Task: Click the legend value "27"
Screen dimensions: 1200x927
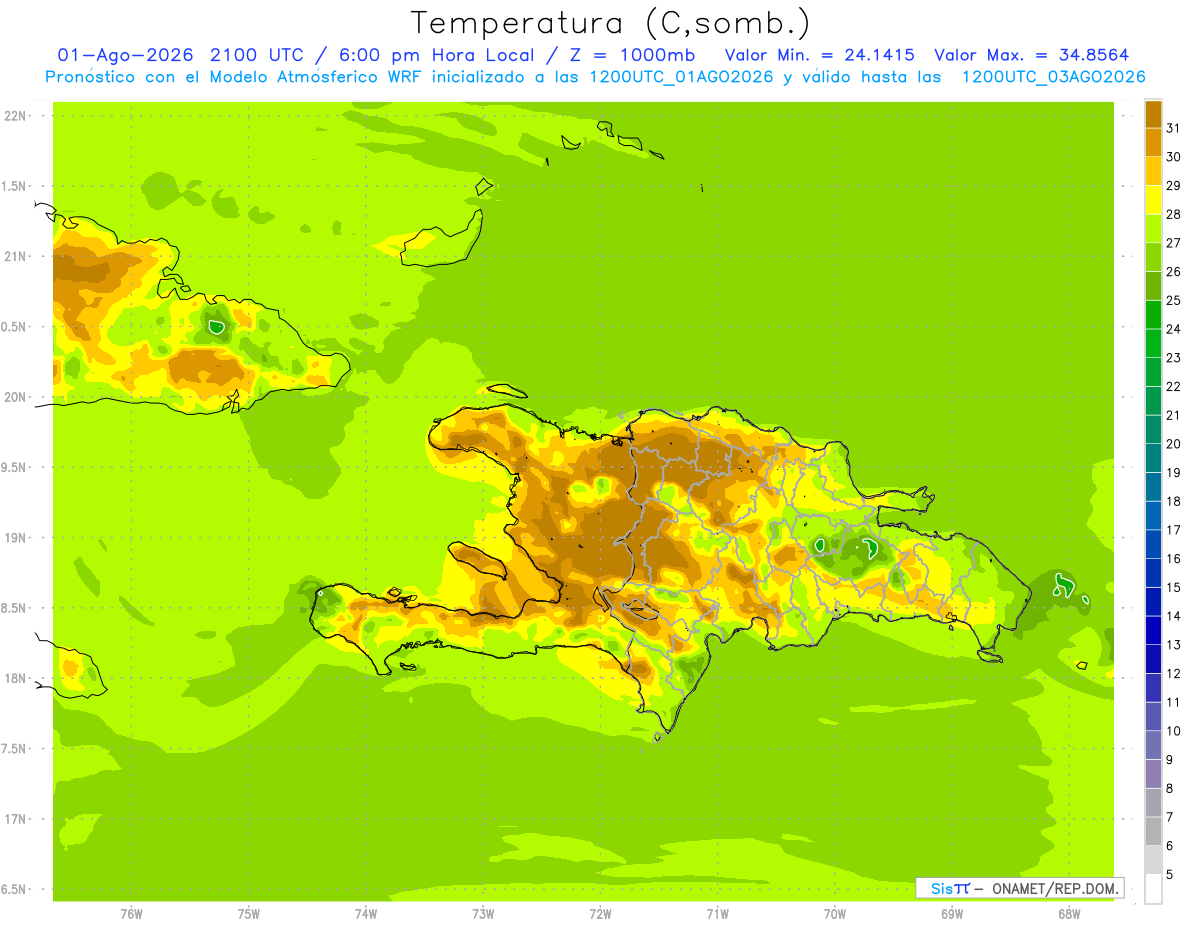Action: click(x=1173, y=243)
